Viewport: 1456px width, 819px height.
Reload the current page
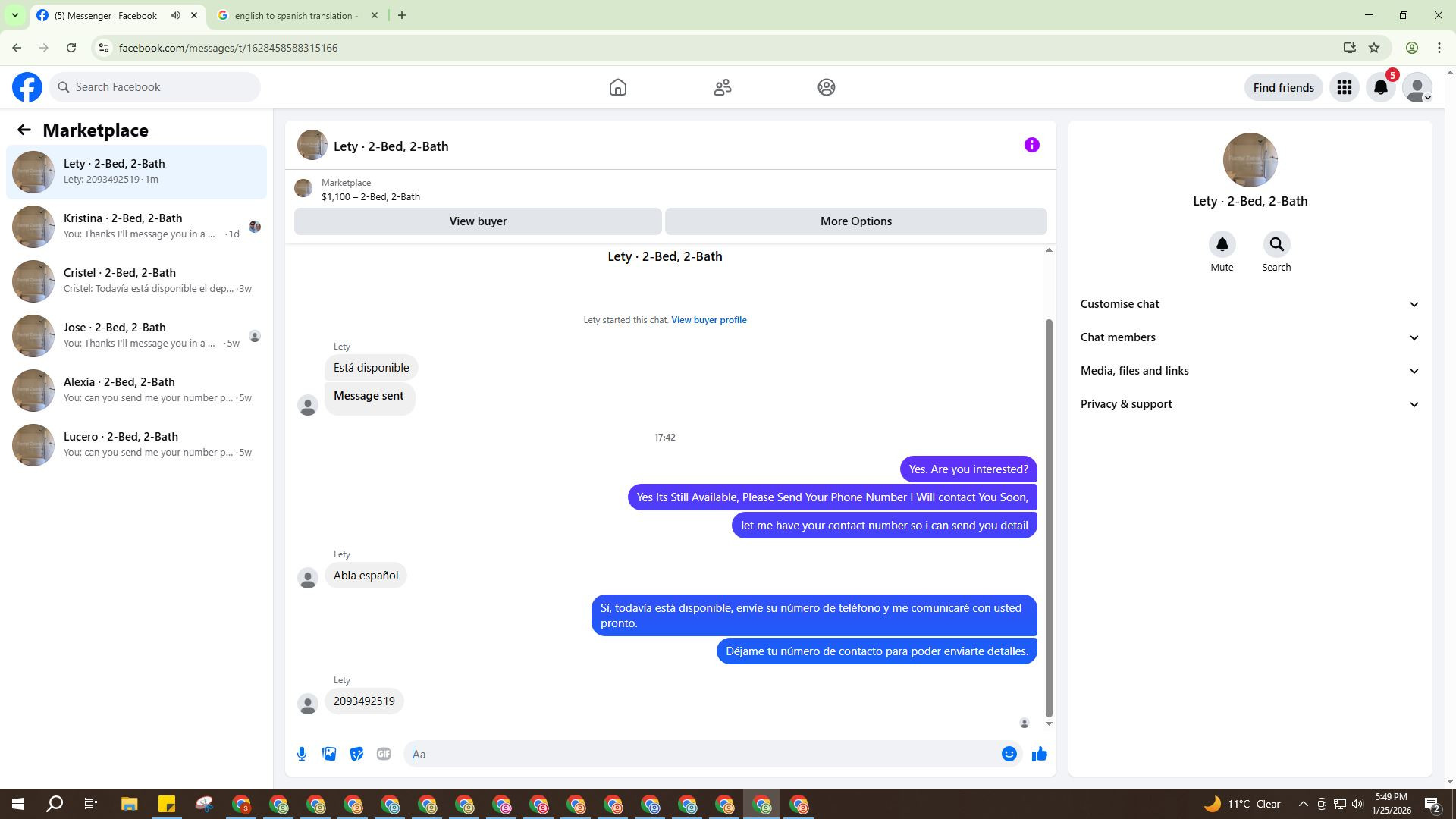(x=71, y=48)
